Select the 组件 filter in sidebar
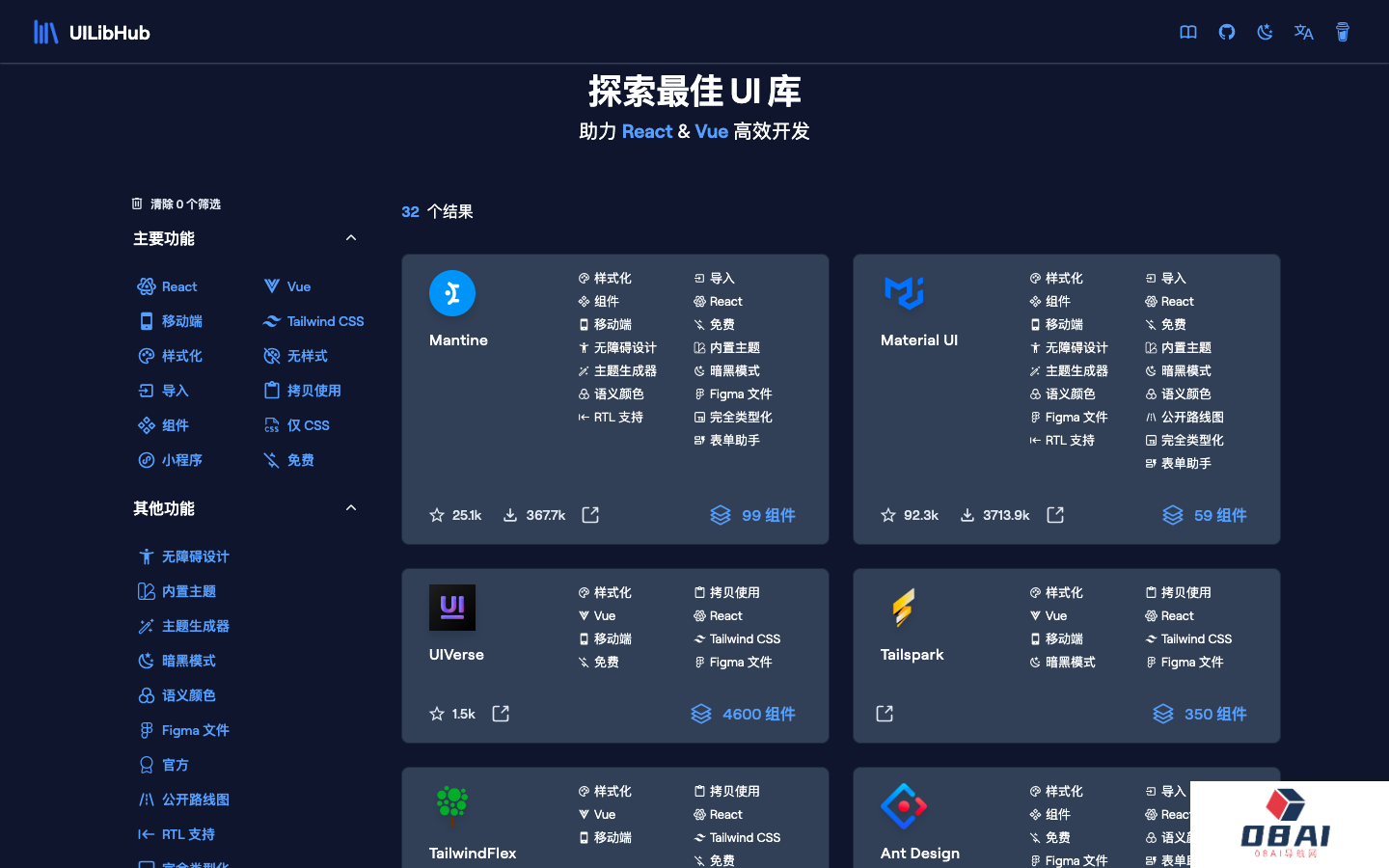The width and height of the screenshot is (1389, 868). [163, 425]
